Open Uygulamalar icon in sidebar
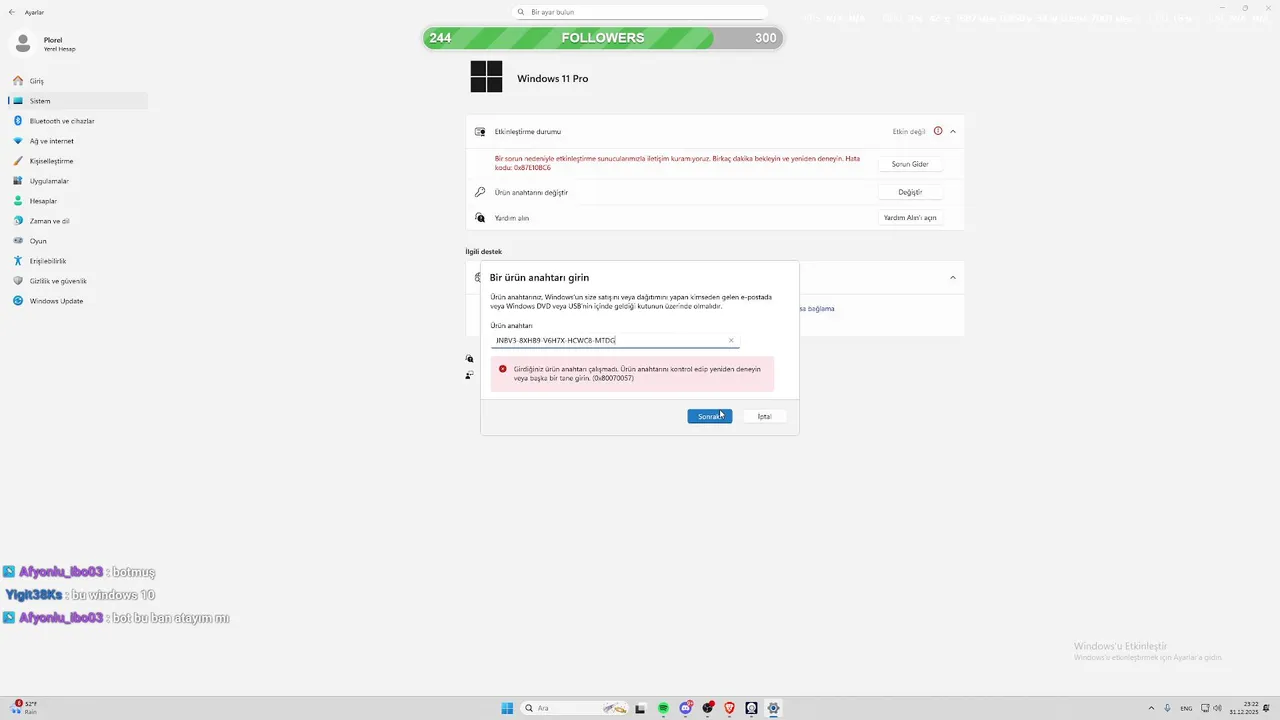This screenshot has height=720, width=1280. pos(18,181)
